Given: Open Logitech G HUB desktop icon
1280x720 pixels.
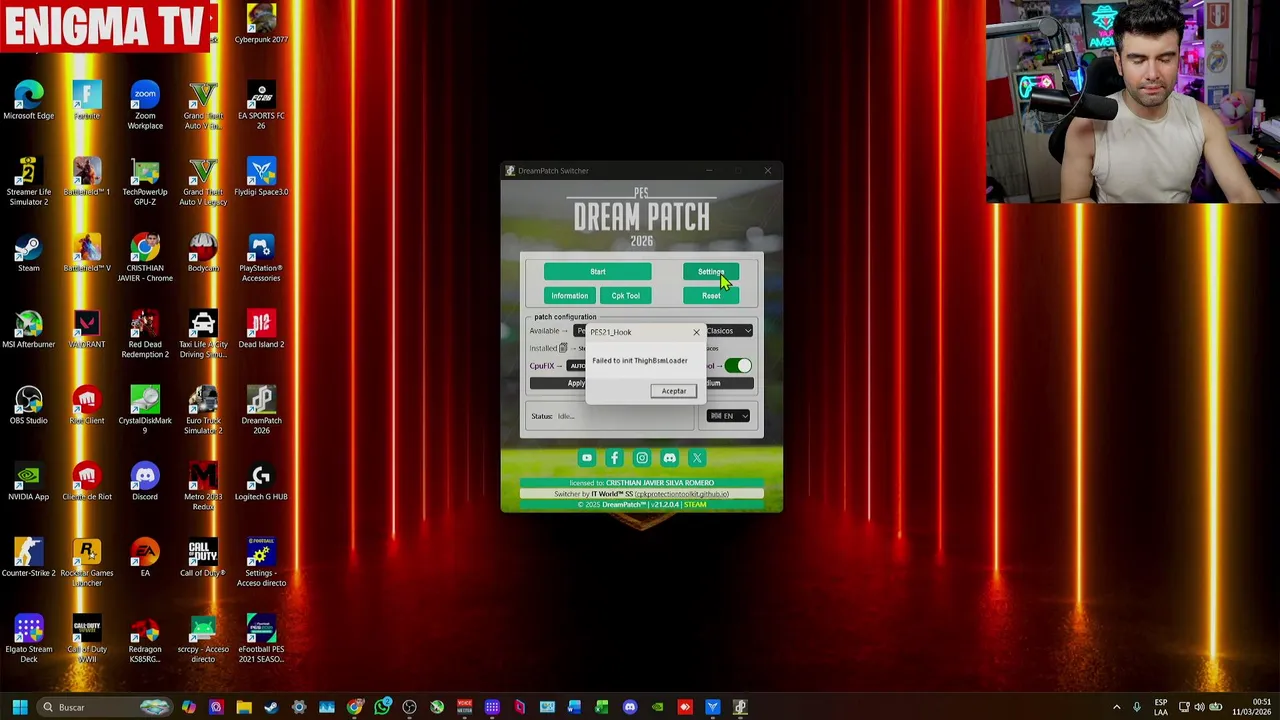Looking at the screenshot, I should 261,482.
